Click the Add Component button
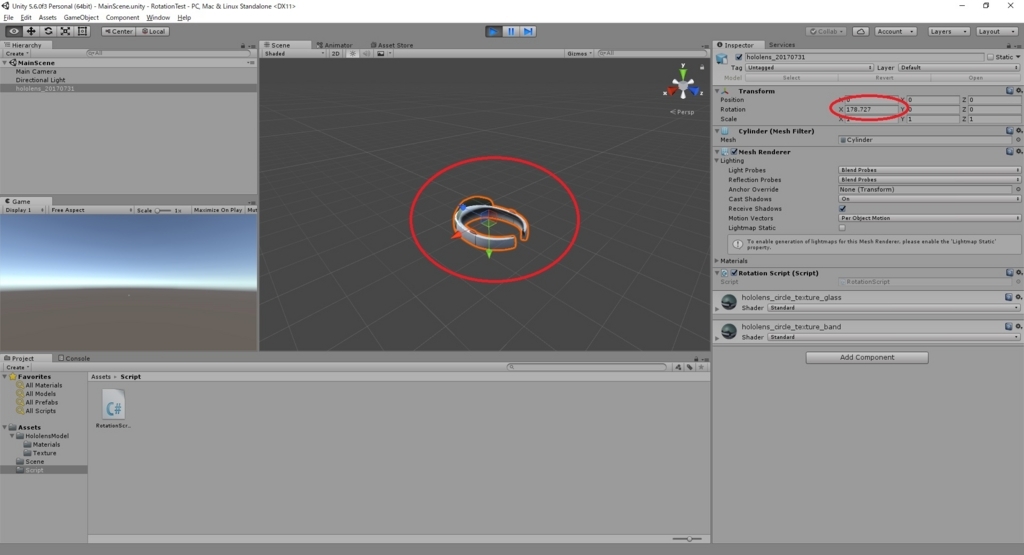 pos(867,357)
